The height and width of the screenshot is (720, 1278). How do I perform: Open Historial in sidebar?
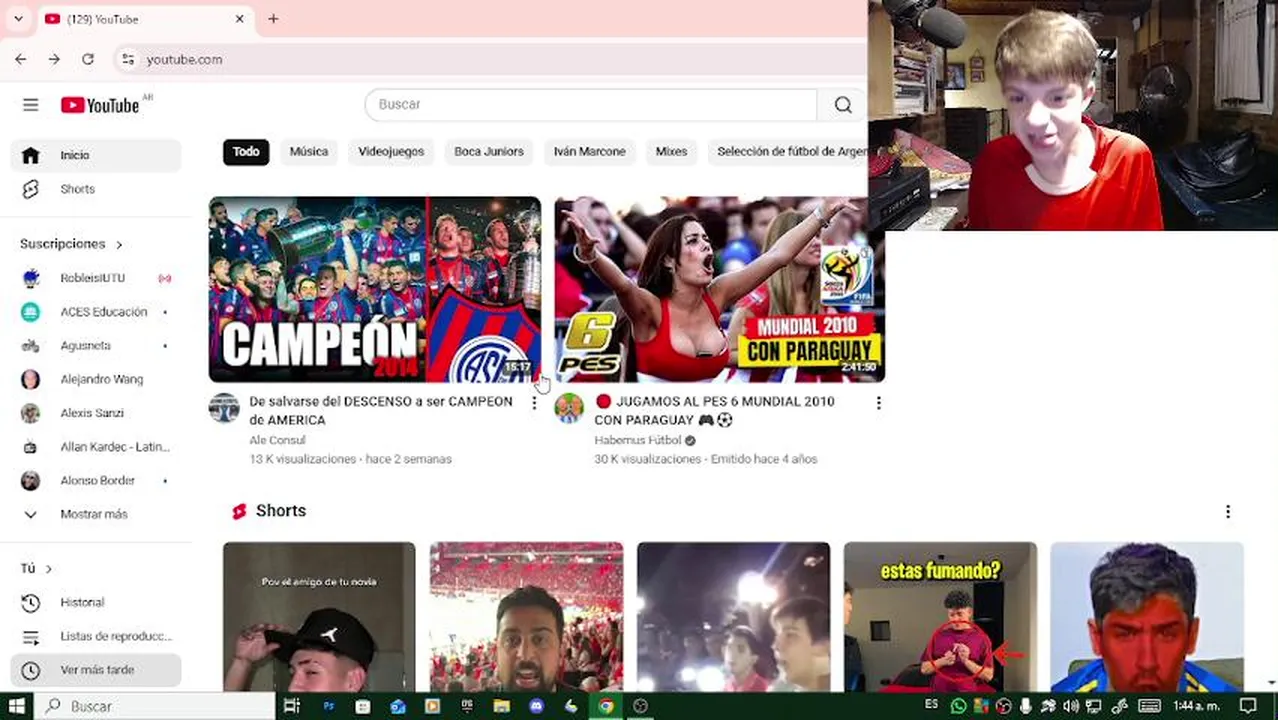point(96,602)
